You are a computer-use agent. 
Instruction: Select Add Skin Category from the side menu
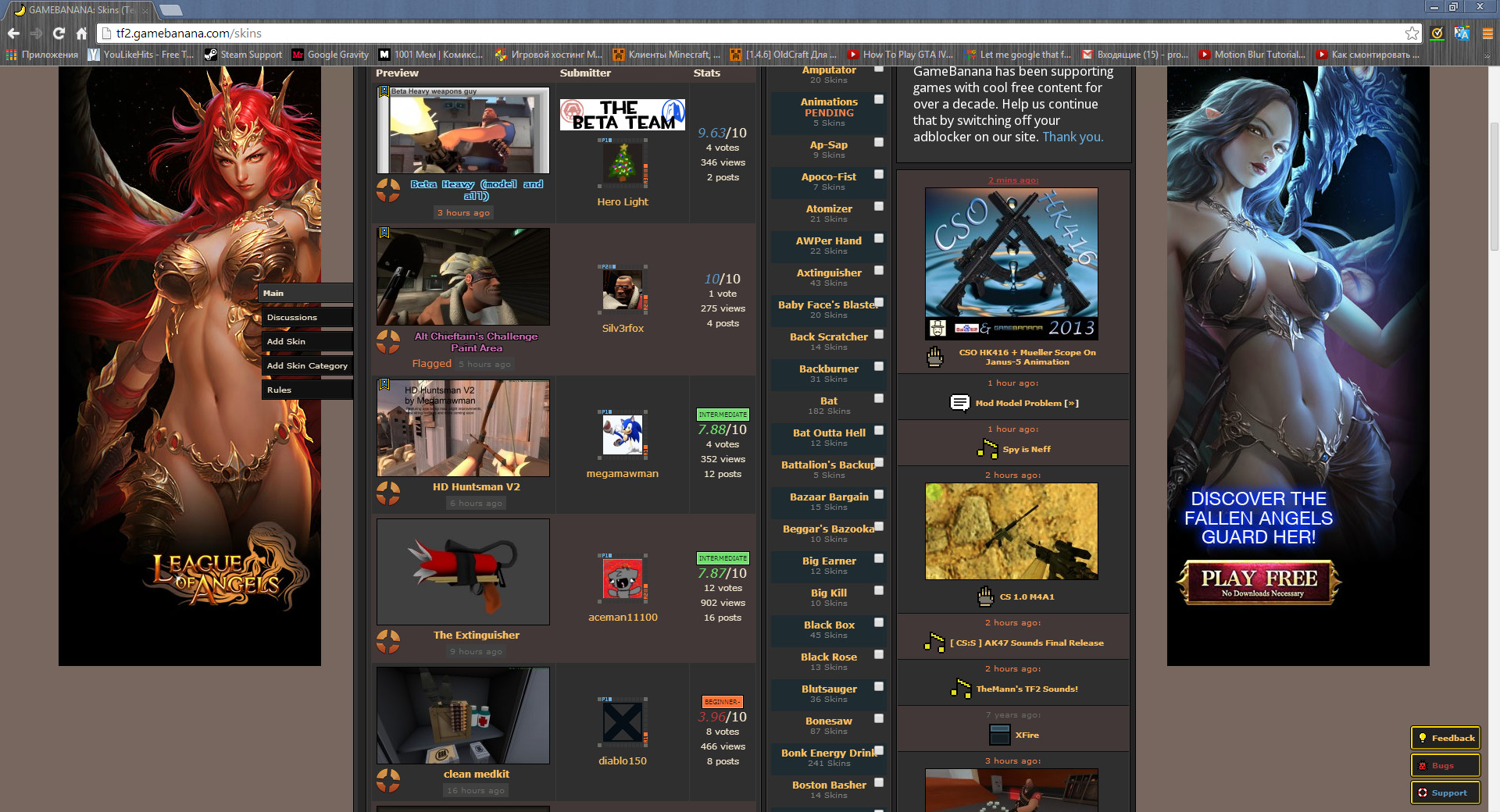307,366
